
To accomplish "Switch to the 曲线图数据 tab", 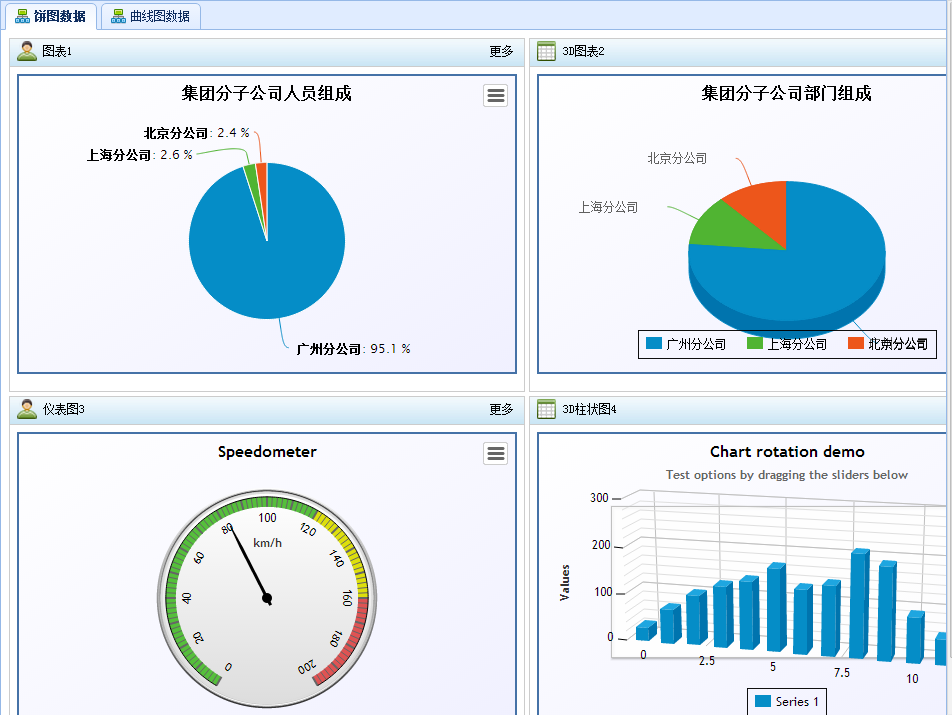I will point(151,16).
